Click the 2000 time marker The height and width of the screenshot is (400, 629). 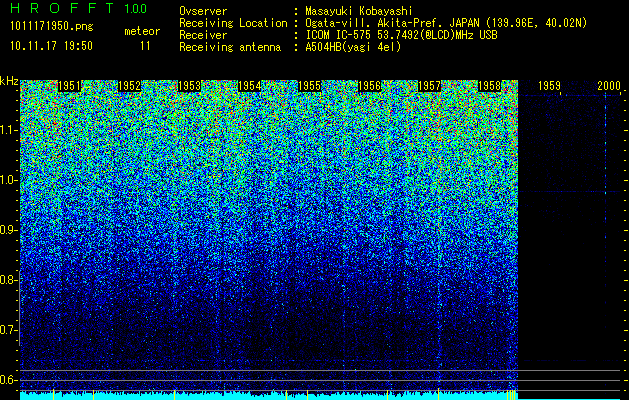(609, 86)
